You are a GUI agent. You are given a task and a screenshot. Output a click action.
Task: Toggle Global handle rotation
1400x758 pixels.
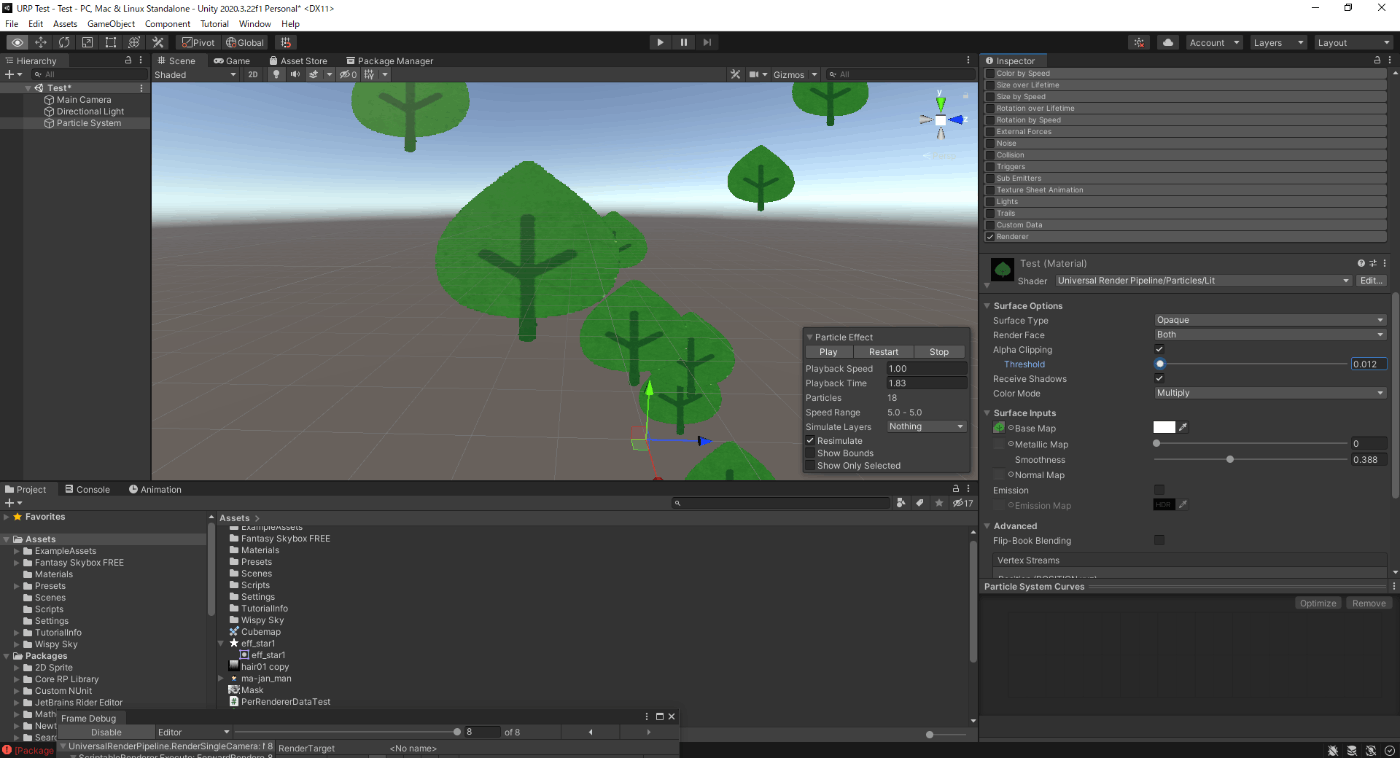[245, 42]
